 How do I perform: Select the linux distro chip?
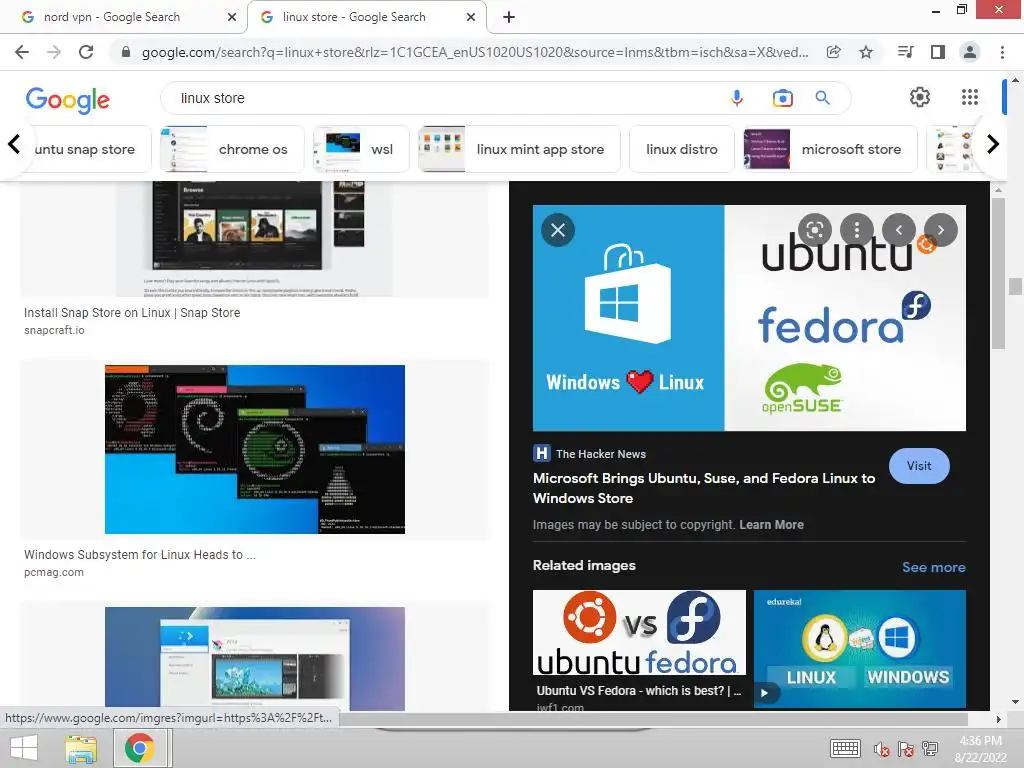point(682,149)
